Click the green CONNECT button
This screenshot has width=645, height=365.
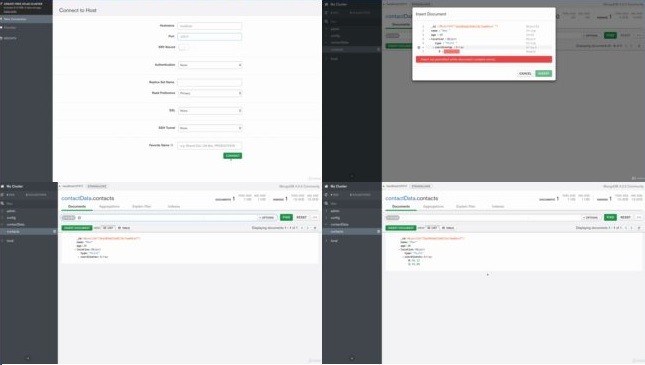(x=232, y=156)
